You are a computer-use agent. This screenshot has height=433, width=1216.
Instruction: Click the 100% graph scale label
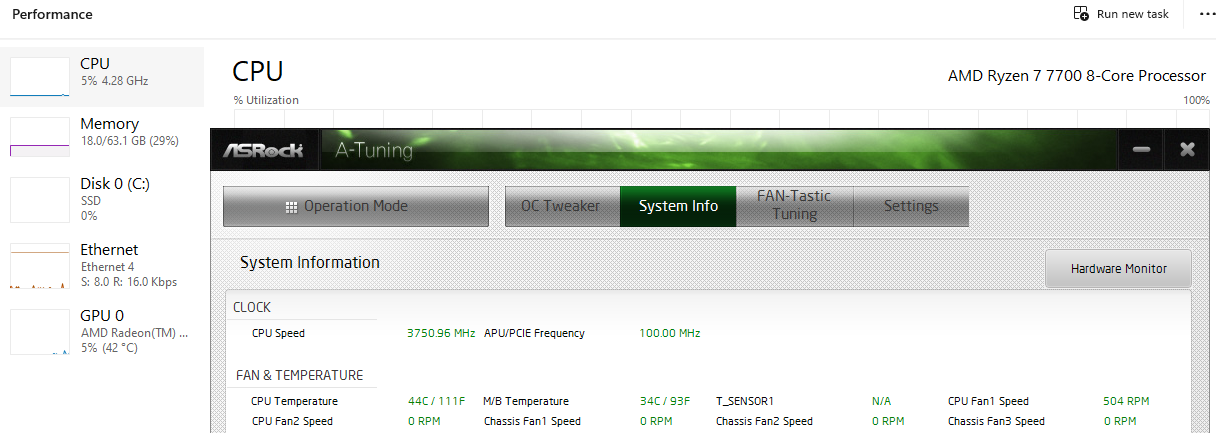tap(1196, 100)
